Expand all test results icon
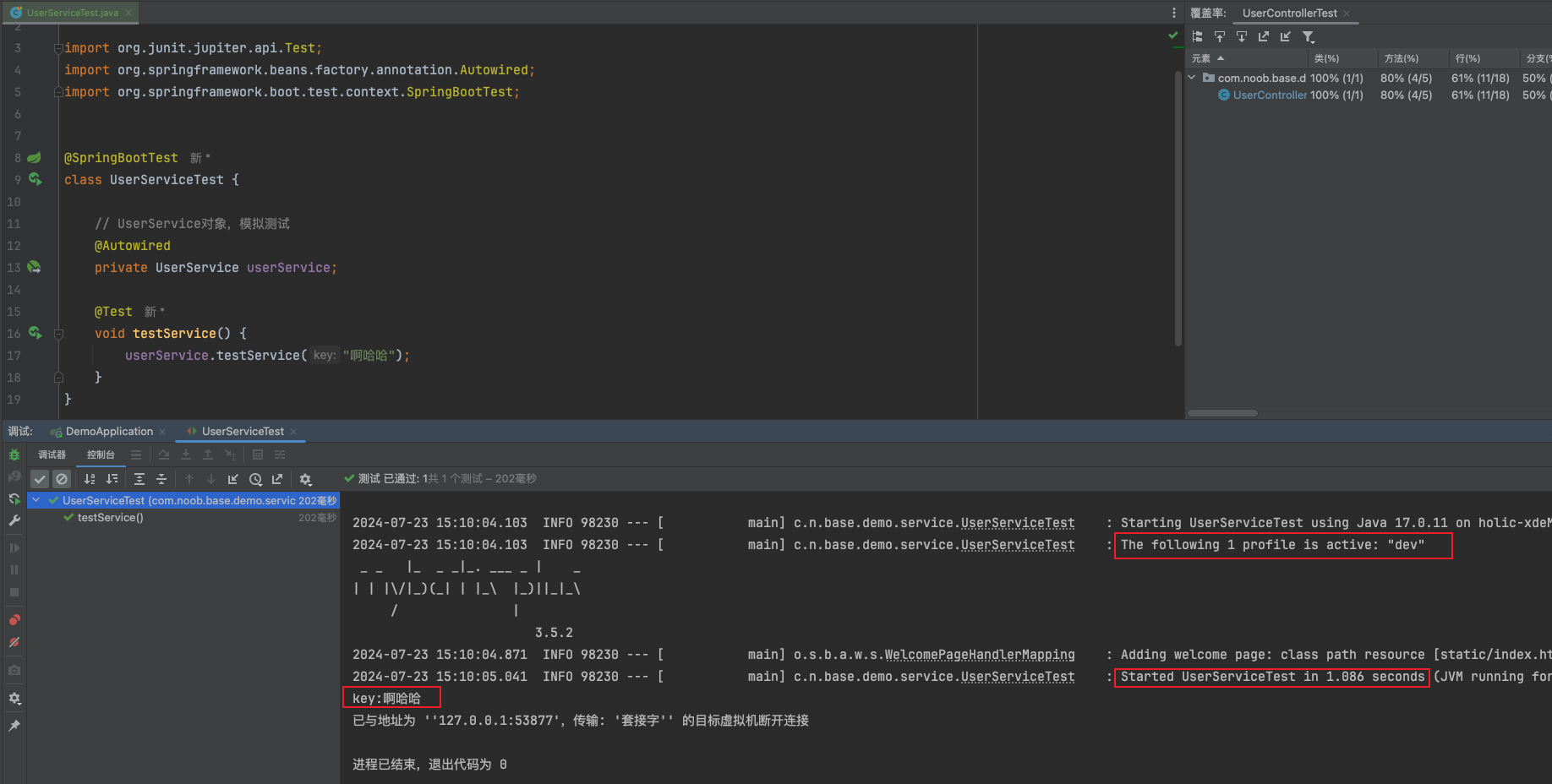 point(139,479)
